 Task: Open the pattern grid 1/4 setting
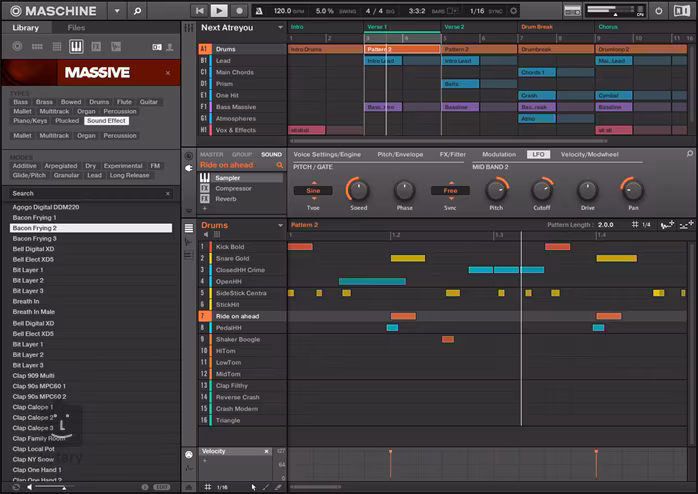[641, 225]
